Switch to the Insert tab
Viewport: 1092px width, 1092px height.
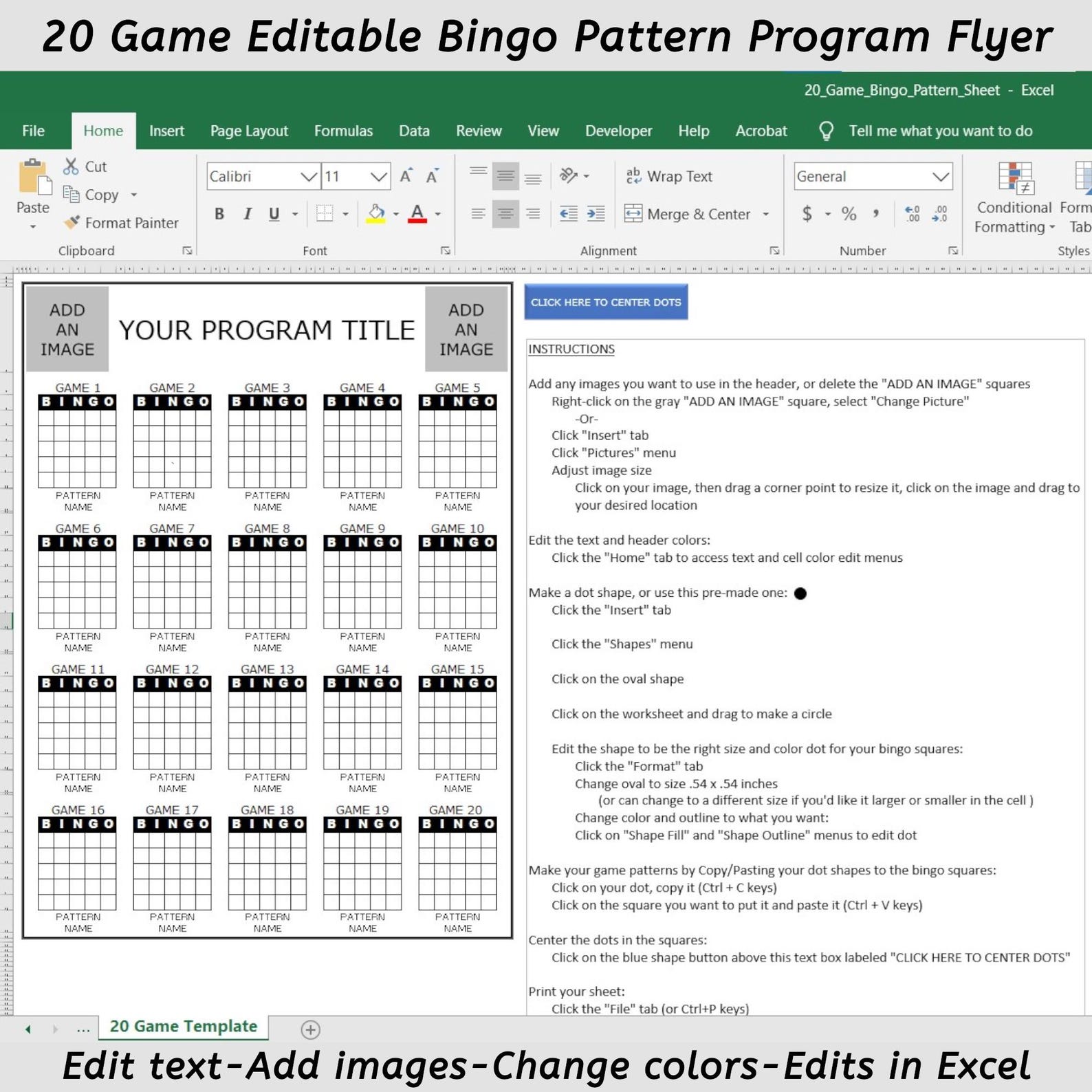pos(167,131)
